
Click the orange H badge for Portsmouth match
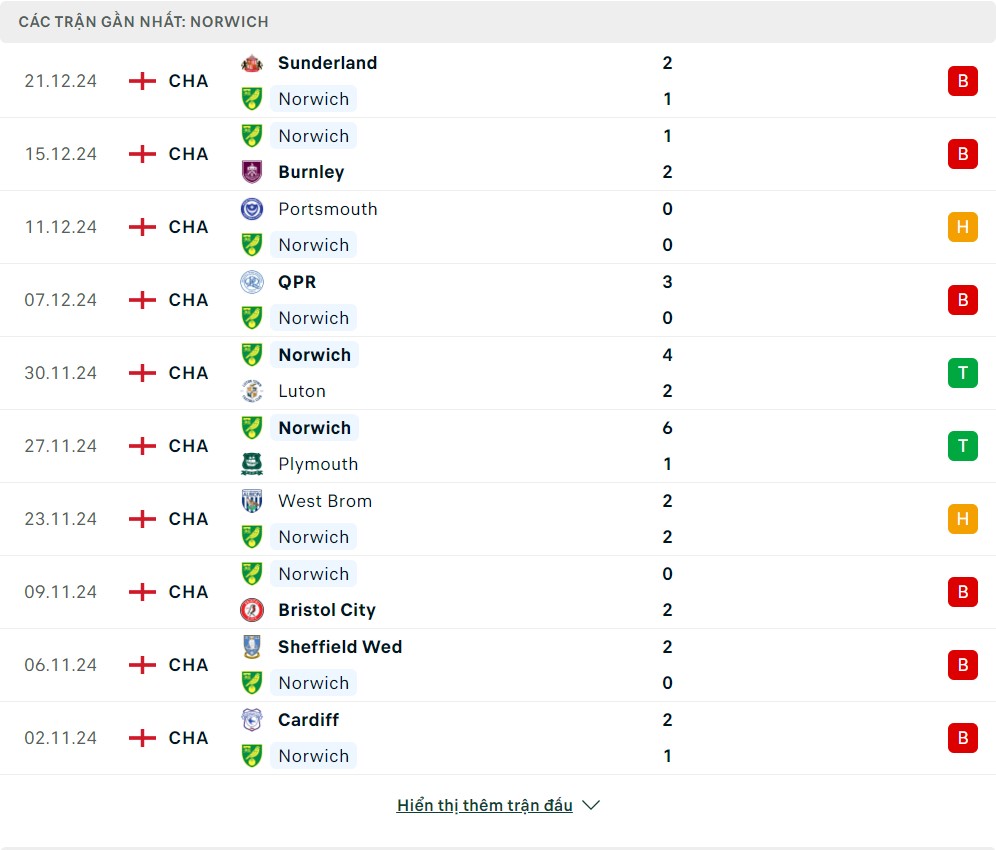coord(962,227)
